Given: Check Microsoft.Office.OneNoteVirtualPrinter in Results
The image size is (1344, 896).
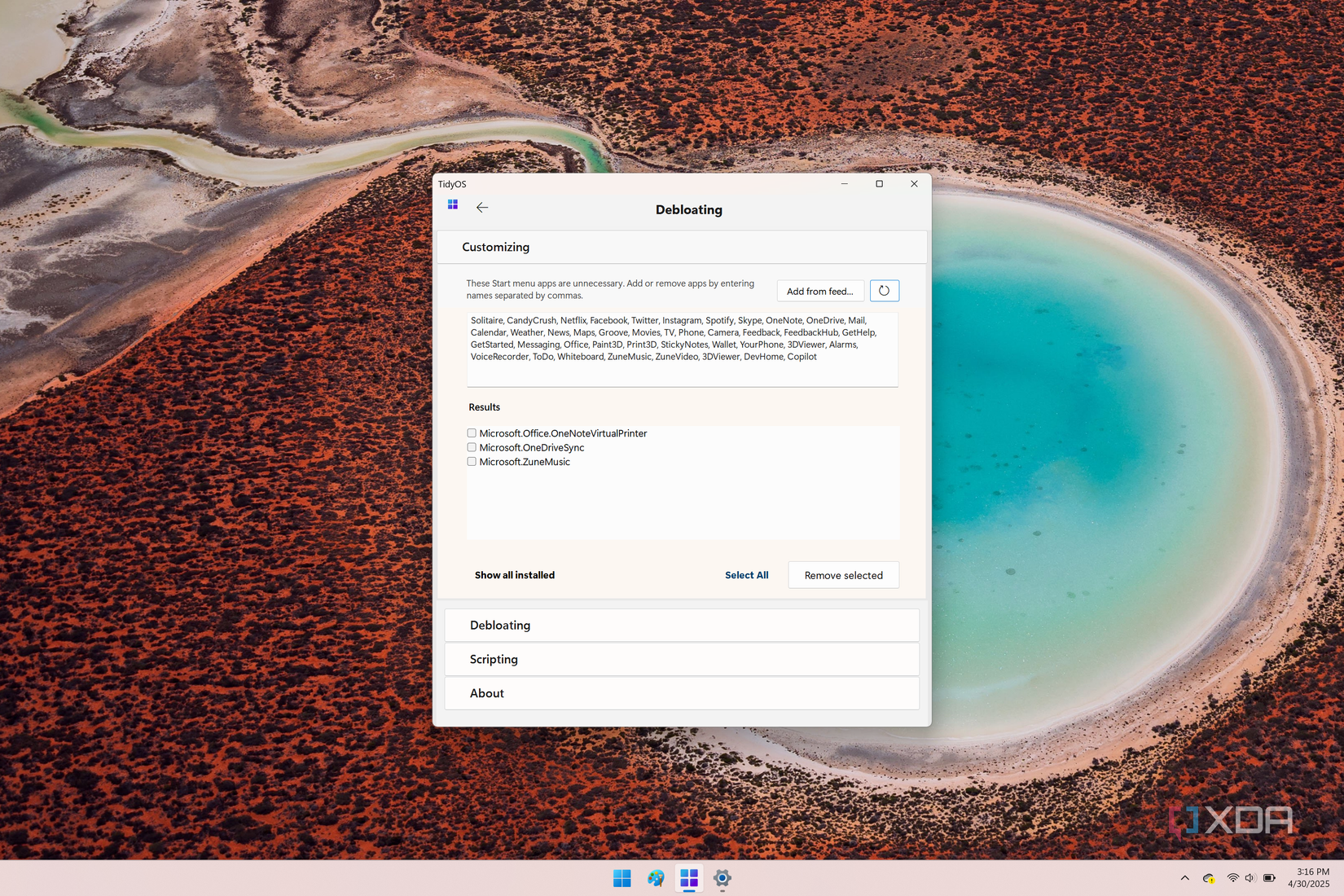Looking at the screenshot, I should (472, 433).
